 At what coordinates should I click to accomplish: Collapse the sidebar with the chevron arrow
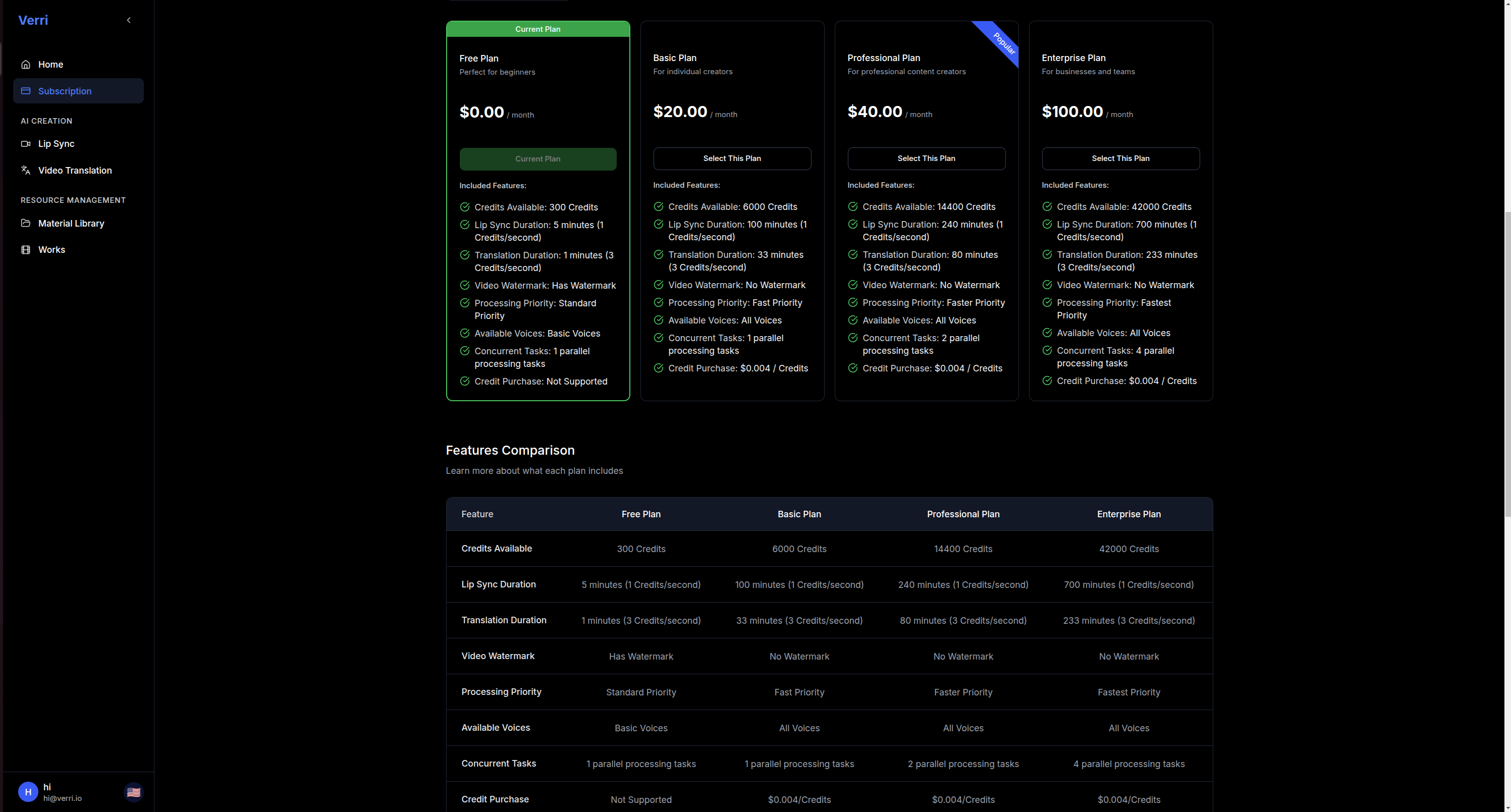129,20
